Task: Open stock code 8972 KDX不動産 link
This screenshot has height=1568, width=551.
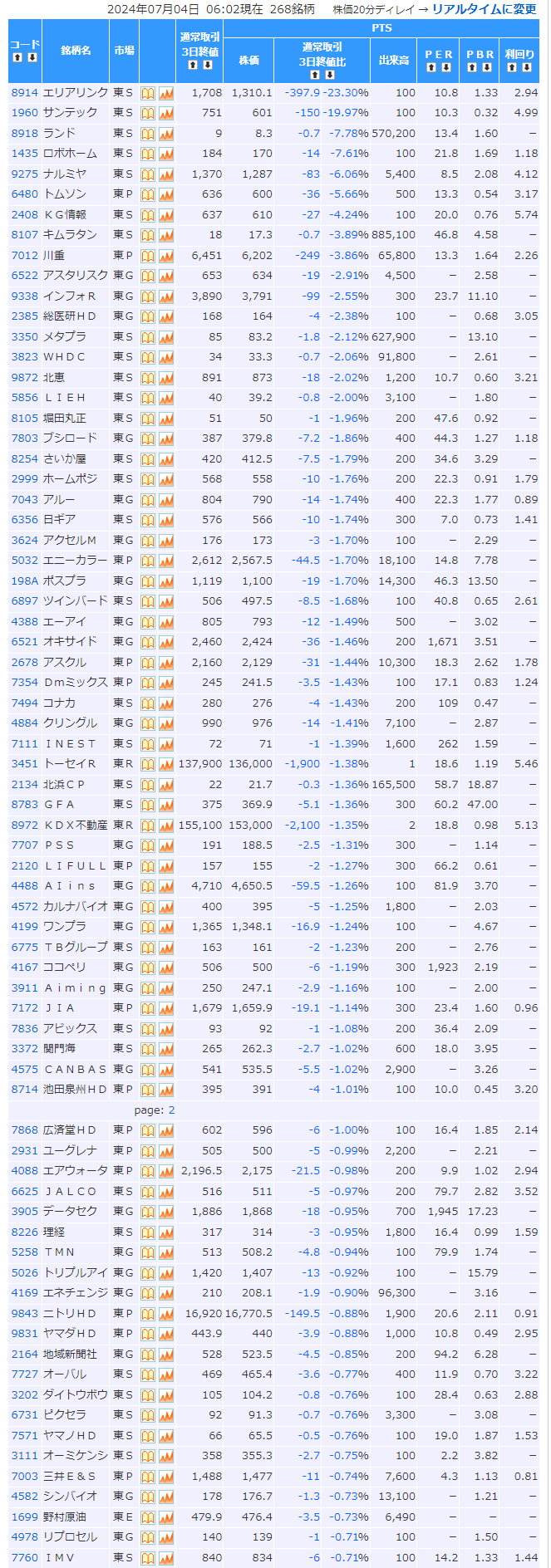Action: 24,826
